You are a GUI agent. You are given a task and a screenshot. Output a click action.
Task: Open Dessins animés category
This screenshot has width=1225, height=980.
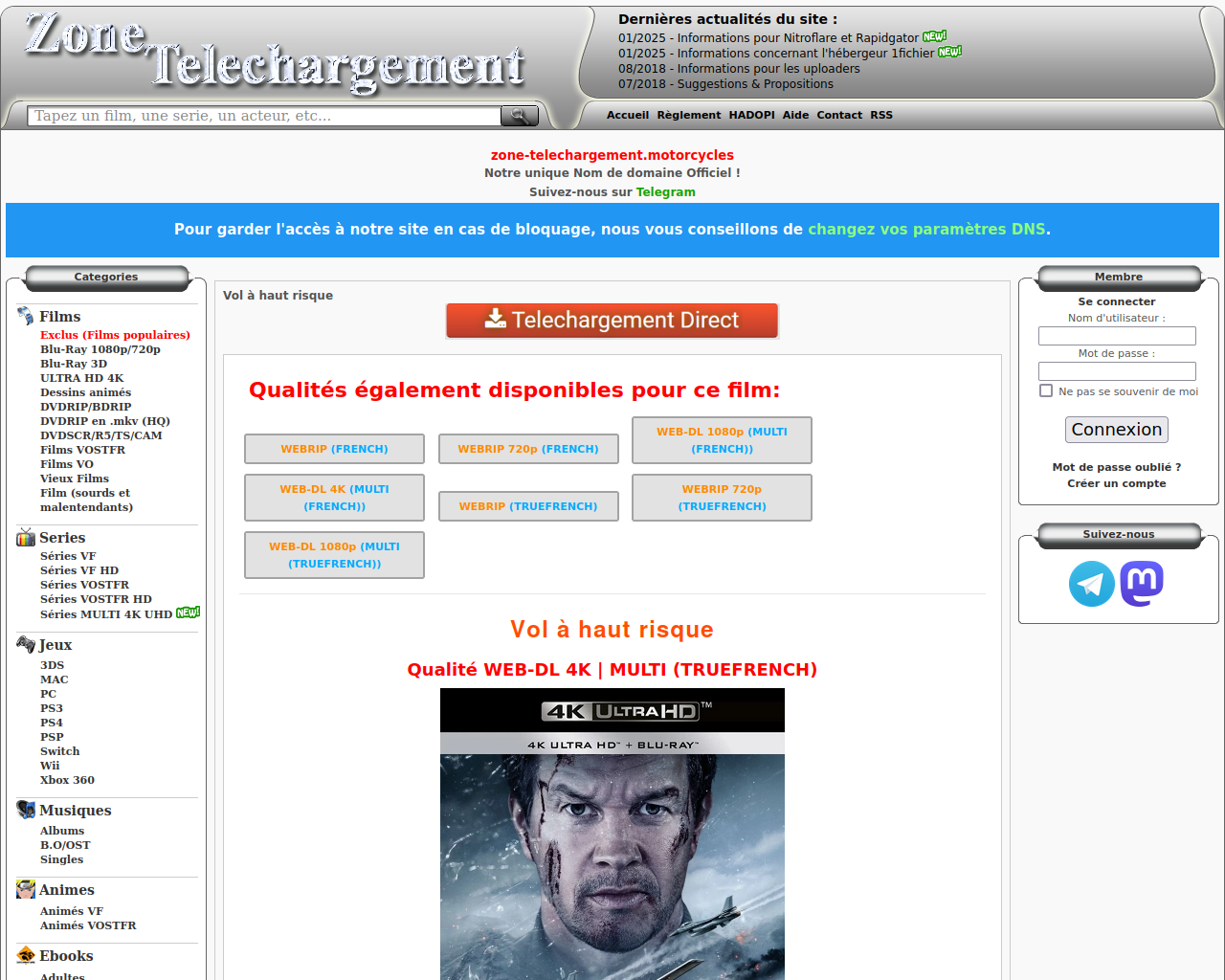pyautogui.click(x=85, y=392)
